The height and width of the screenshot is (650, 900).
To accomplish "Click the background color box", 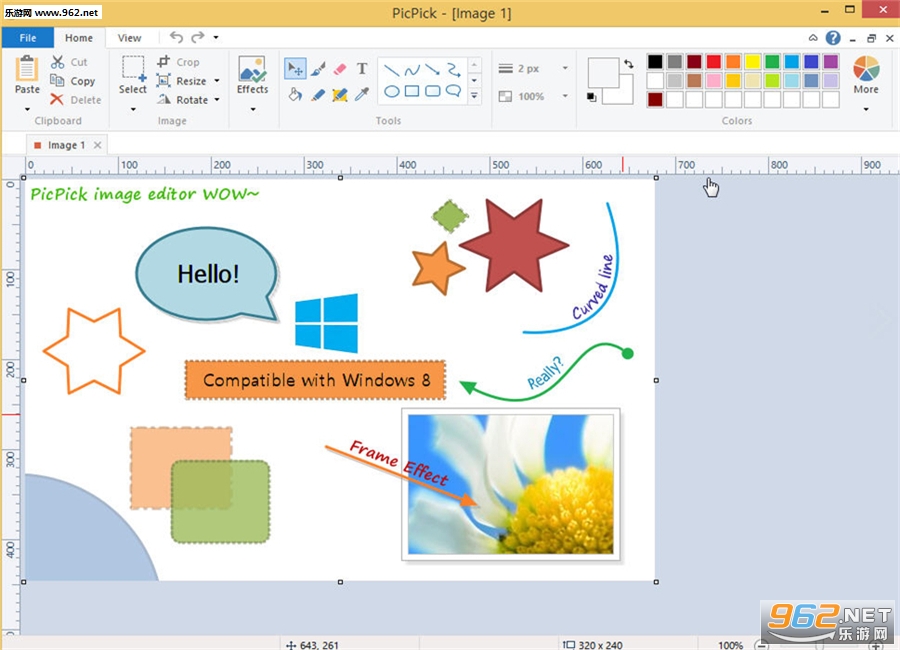I will click(x=624, y=95).
